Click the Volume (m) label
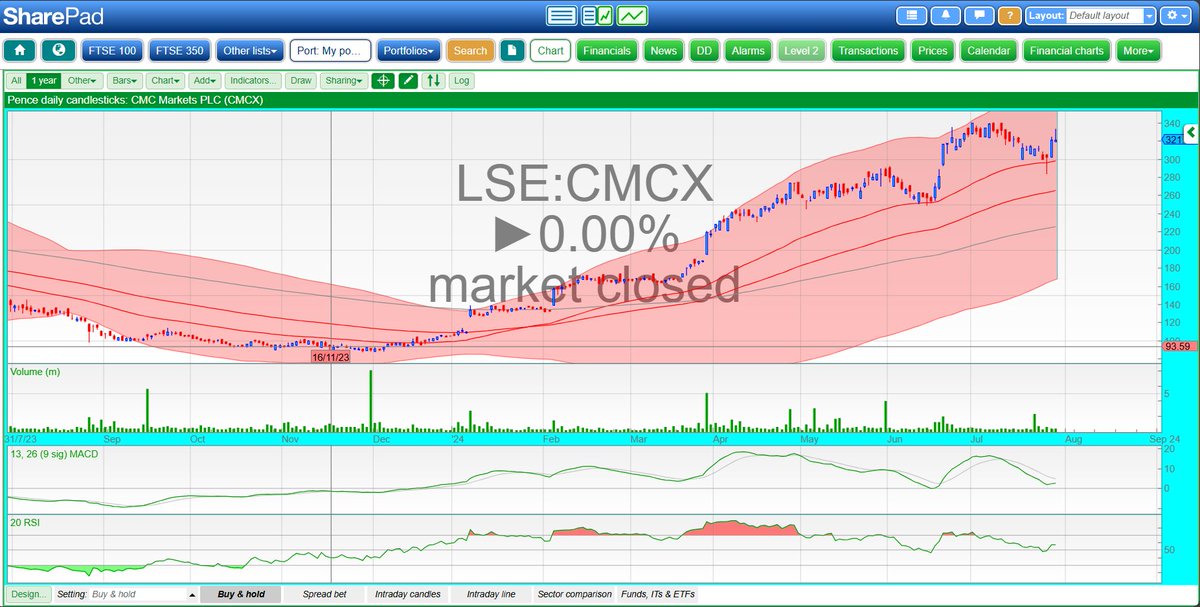Viewport: 1200px width, 607px height. coord(34,371)
